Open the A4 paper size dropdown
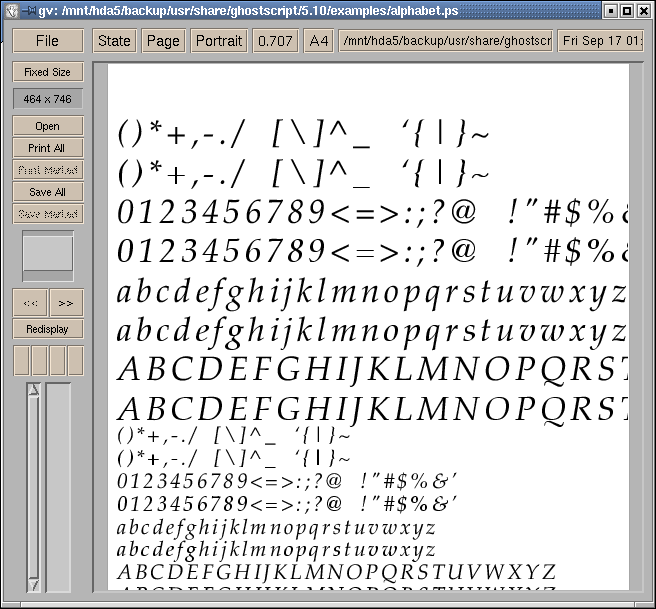 [x=318, y=41]
